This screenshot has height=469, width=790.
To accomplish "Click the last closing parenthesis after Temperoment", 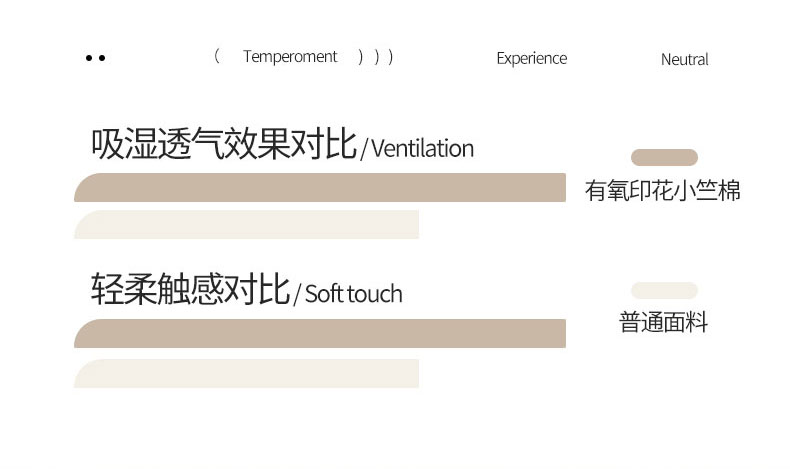I will pyautogui.click(x=390, y=57).
